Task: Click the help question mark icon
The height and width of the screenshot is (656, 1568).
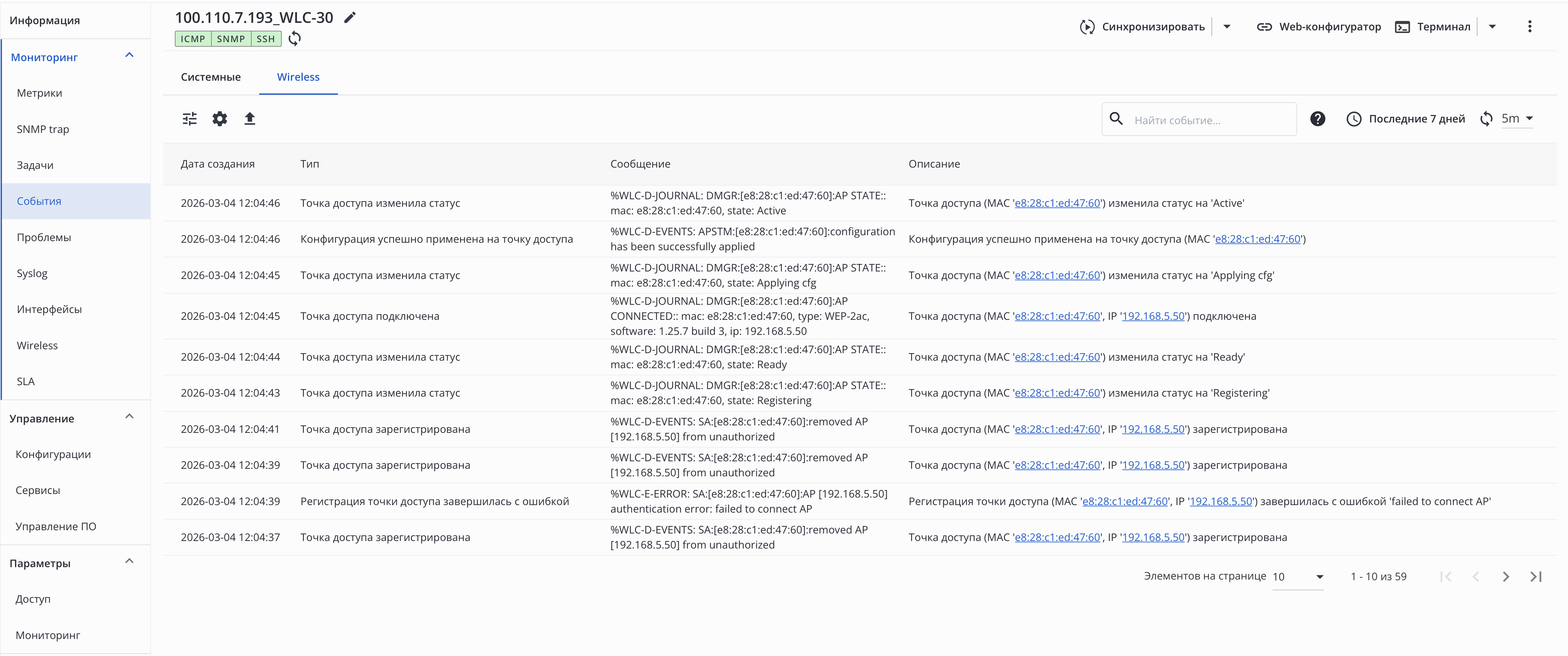Action: [1317, 119]
